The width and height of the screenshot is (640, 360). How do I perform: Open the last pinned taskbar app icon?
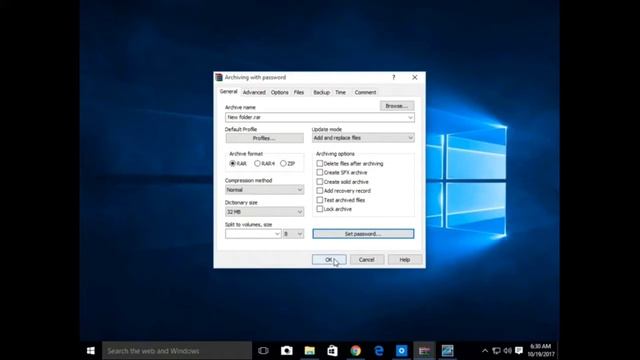(x=447, y=351)
